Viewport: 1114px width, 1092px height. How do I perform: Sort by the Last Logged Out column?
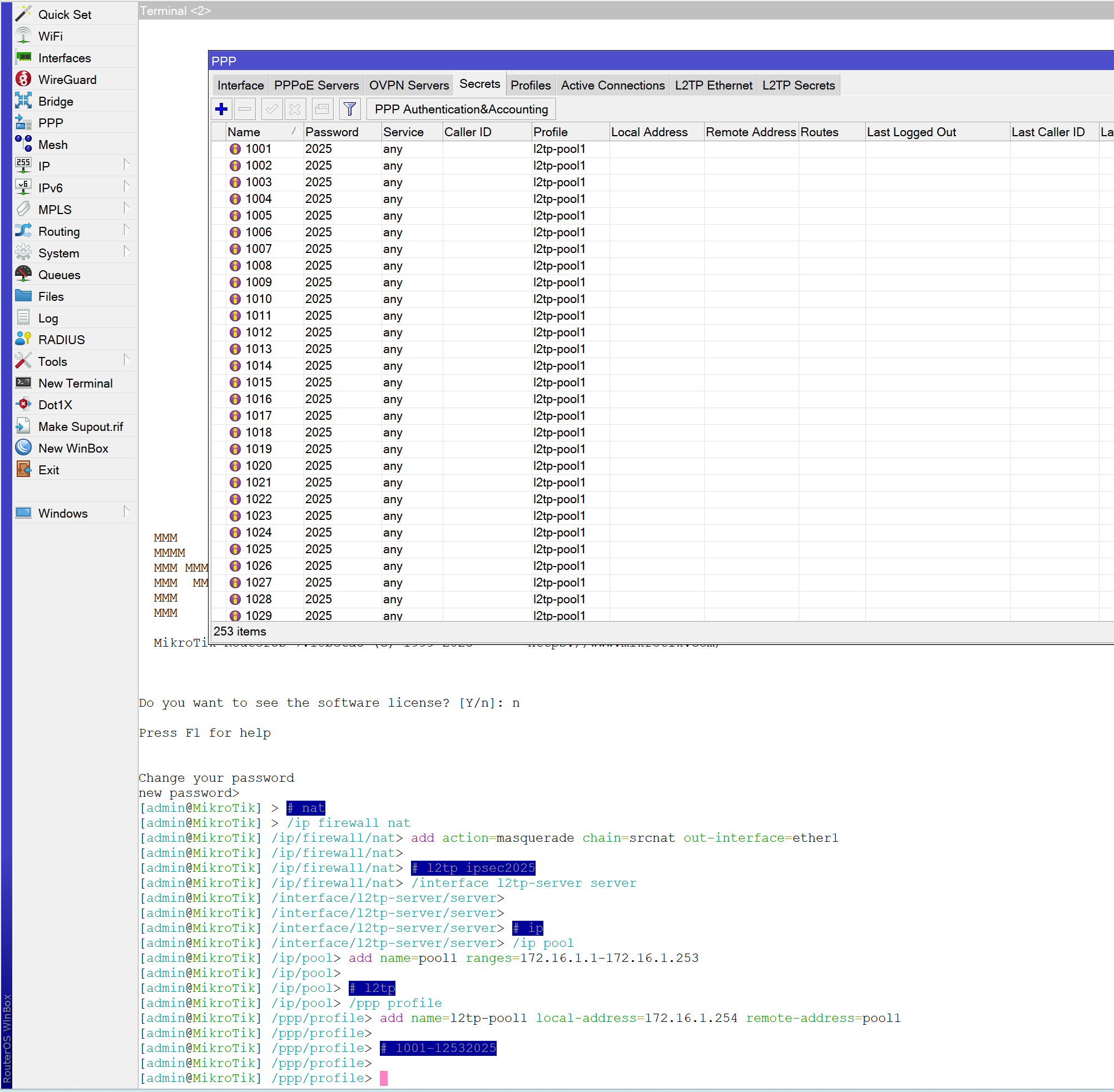pos(937,132)
